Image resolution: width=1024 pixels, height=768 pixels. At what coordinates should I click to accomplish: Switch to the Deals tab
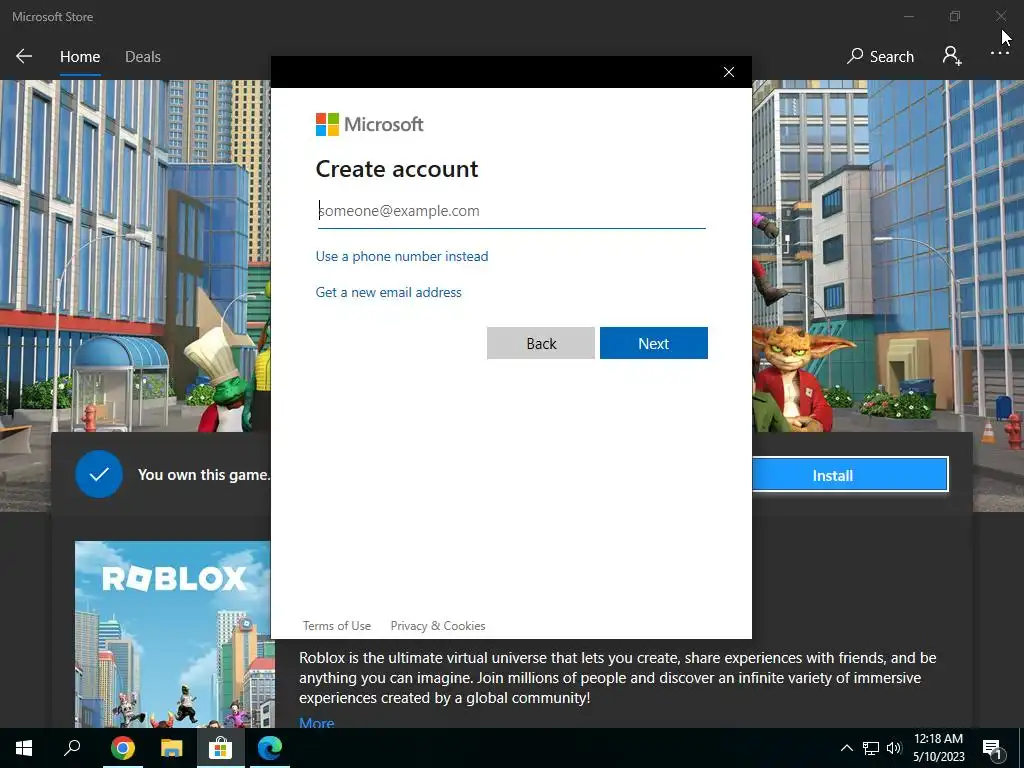coord(142,57)
